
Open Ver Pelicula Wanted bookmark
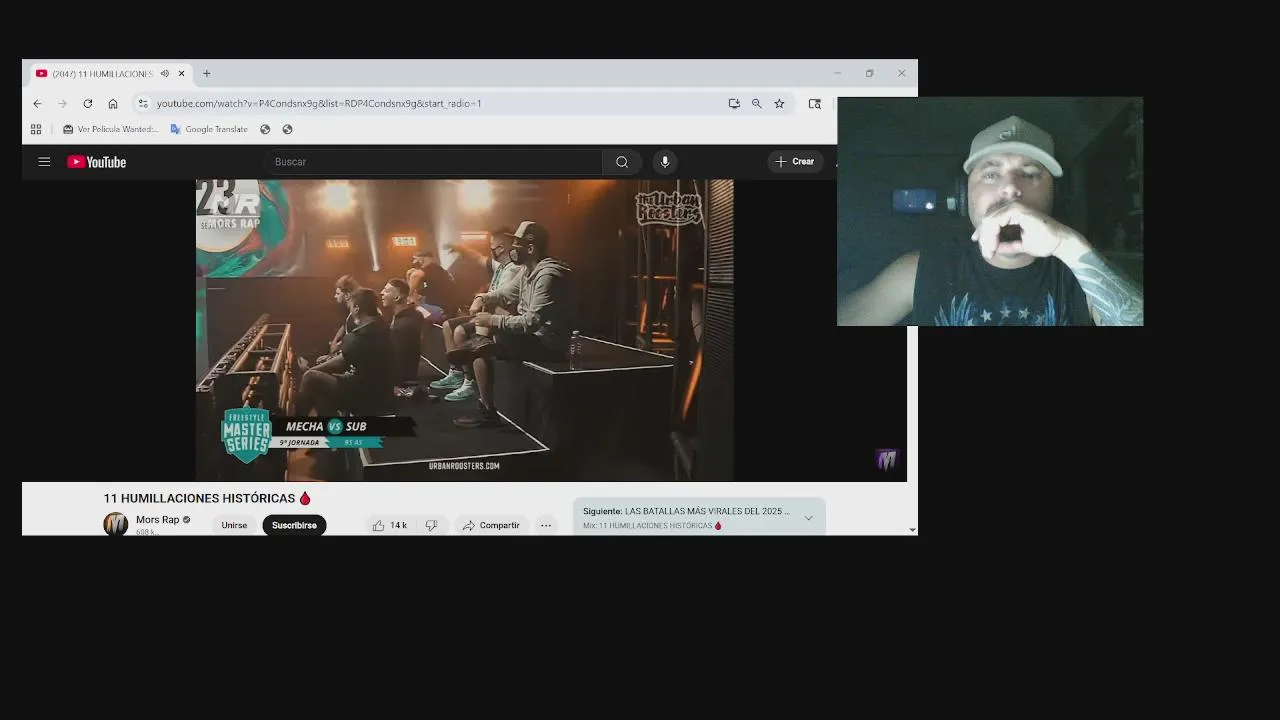coord(111,129)
